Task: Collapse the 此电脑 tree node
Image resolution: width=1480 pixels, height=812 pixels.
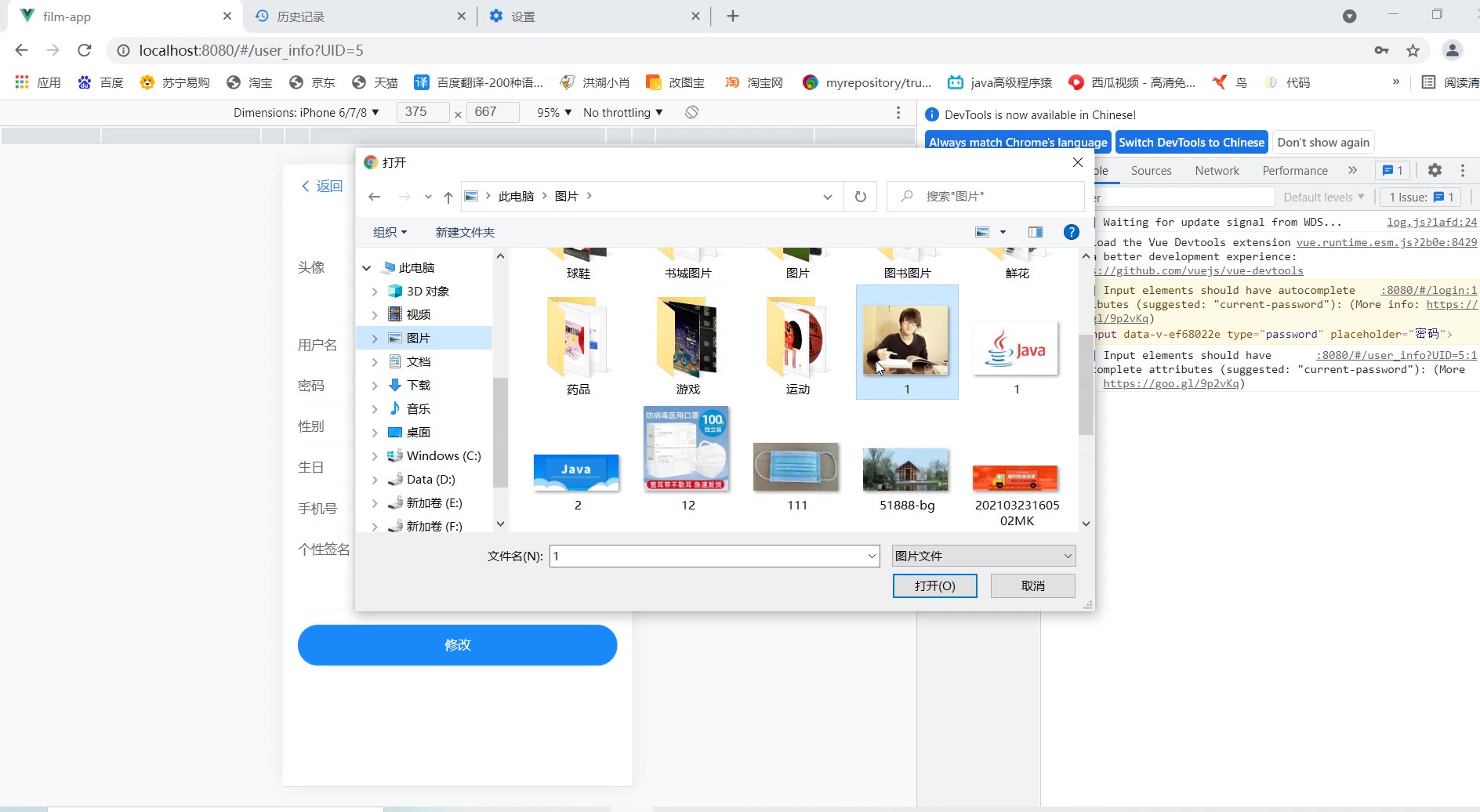Action: (x=366, y=268)
